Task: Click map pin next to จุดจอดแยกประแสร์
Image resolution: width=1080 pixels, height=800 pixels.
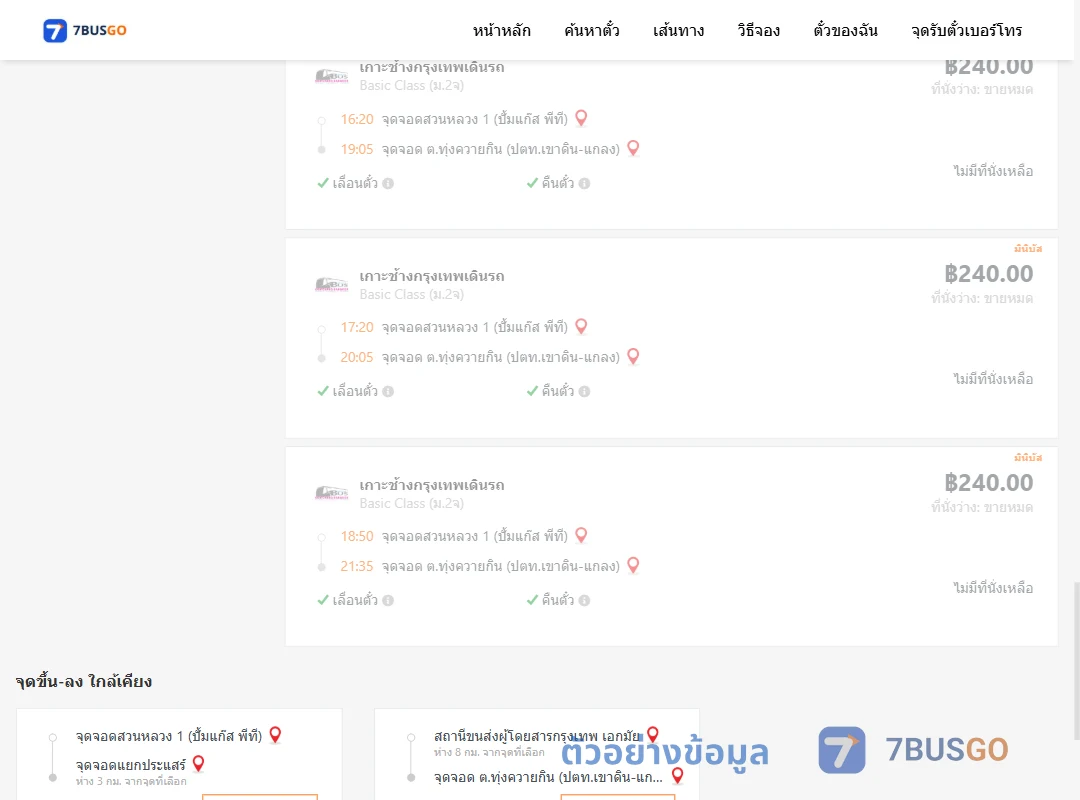Action: click(x=198, y=763)
